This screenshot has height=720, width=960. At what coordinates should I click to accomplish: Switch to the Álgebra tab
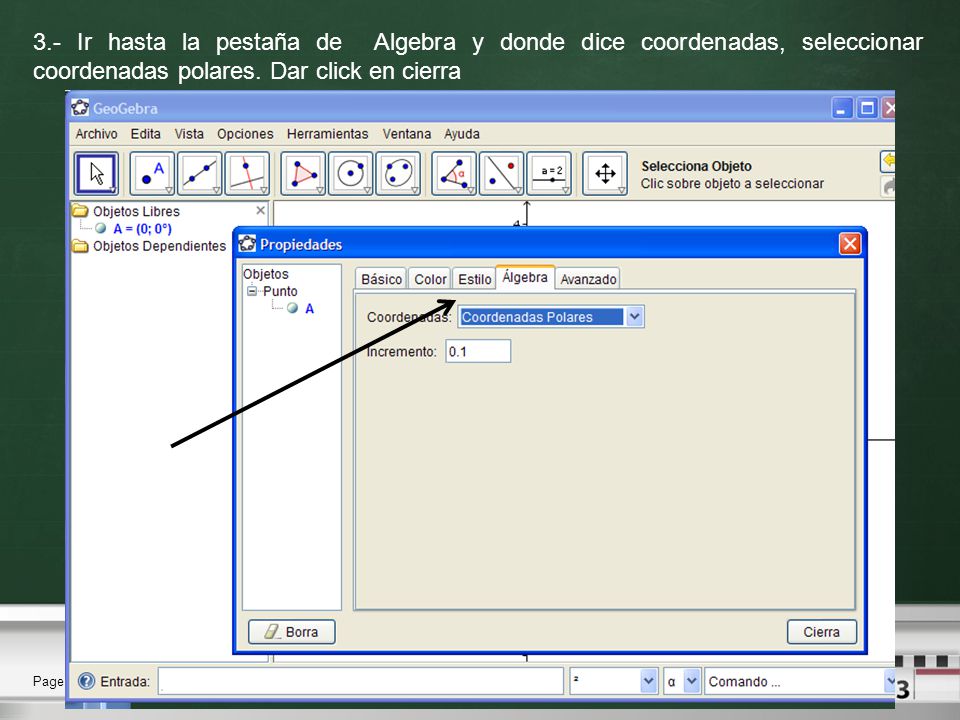pos(525,277)
